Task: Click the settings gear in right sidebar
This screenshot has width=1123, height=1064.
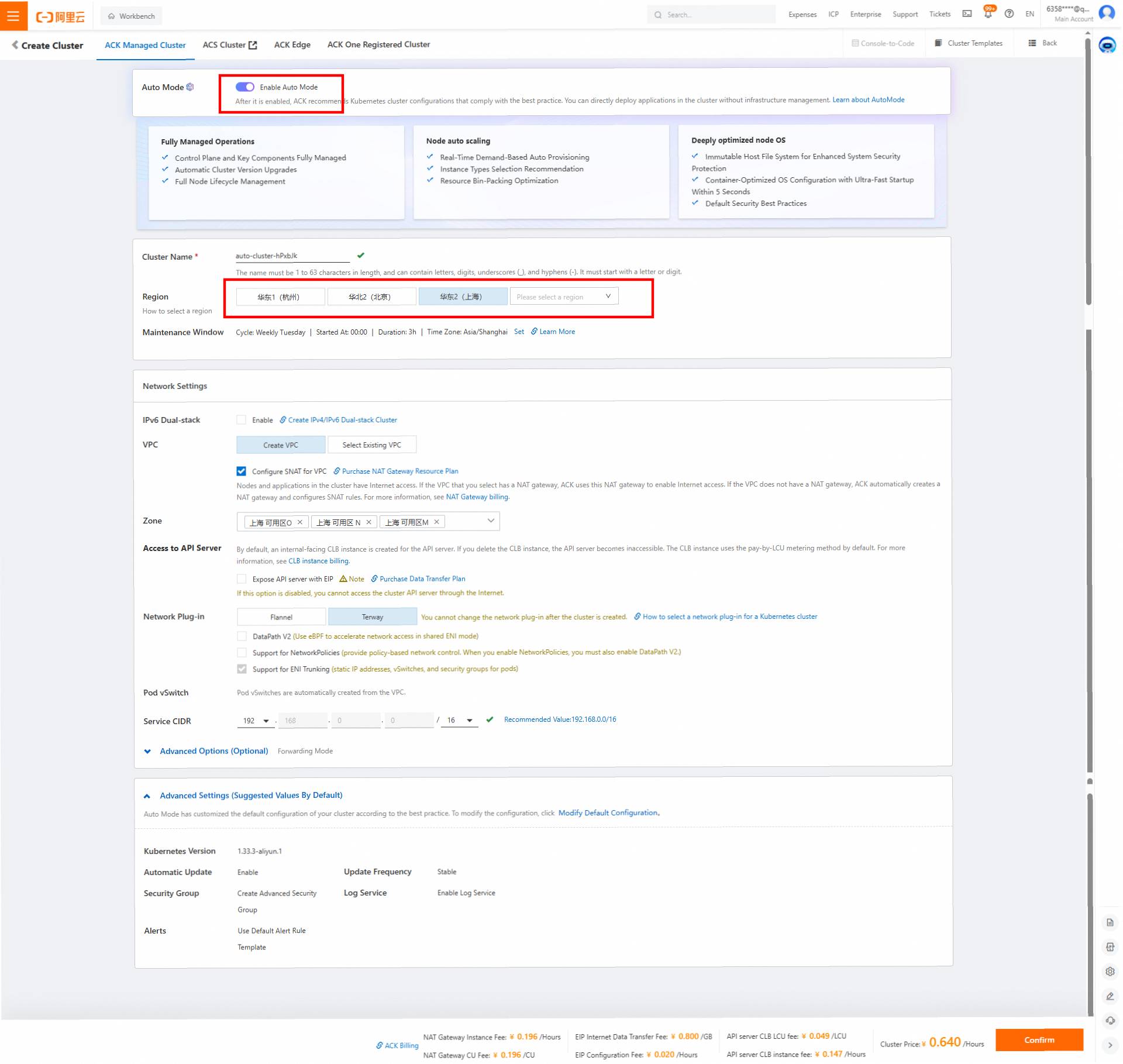Action: [1110, 972]
